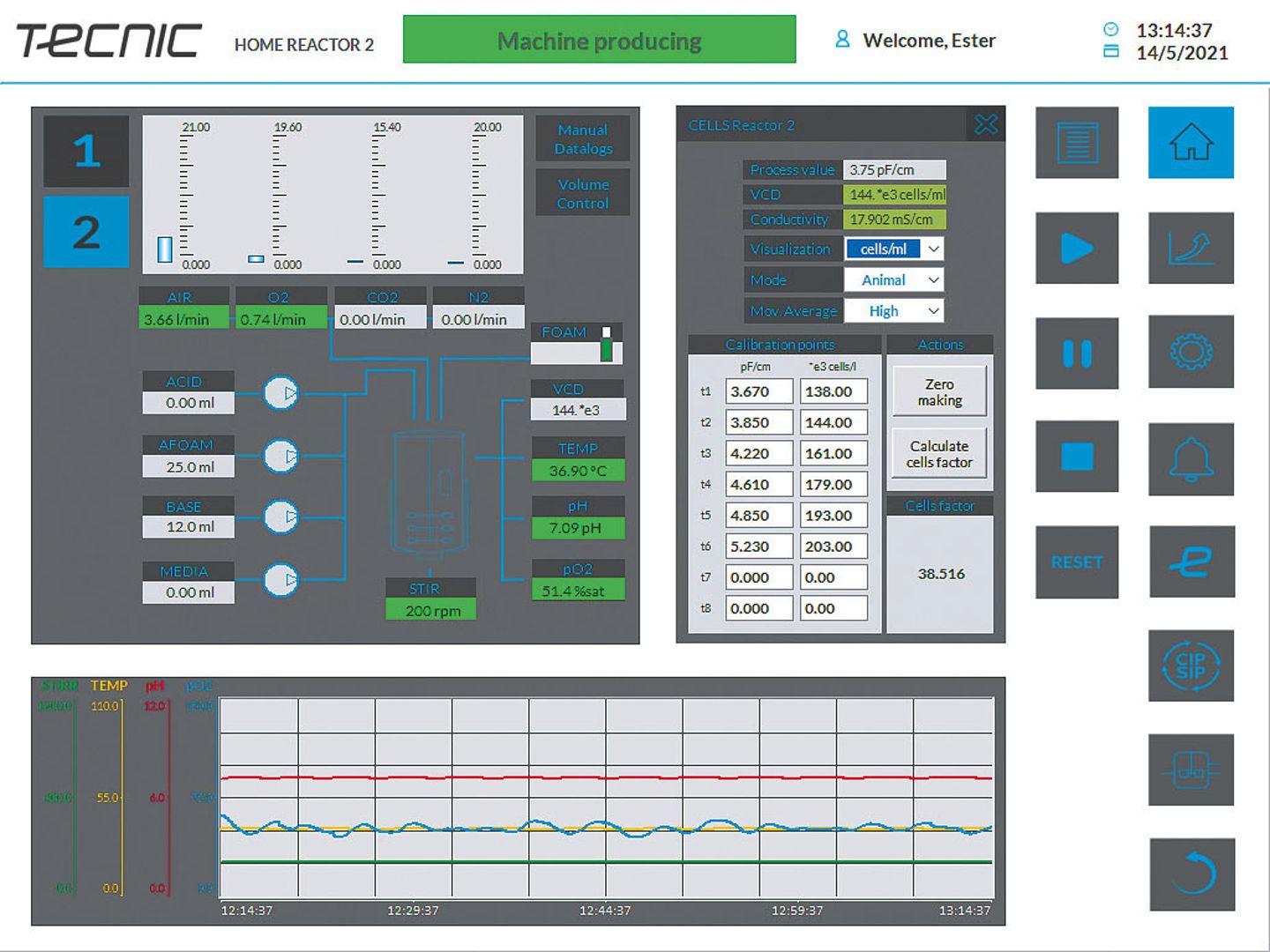The height and width of the screenshot is (952, 1270).
Task: Close the CELLS Reactor 2 panel
Action: [986, 125]
